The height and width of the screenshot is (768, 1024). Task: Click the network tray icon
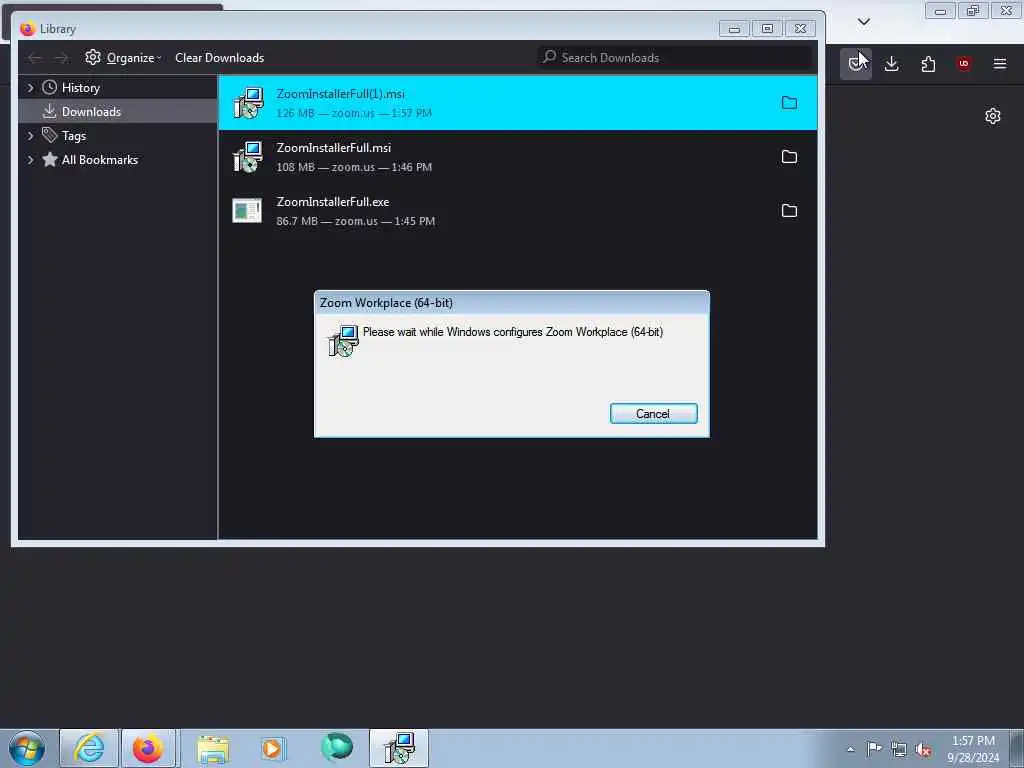point(899,750)
